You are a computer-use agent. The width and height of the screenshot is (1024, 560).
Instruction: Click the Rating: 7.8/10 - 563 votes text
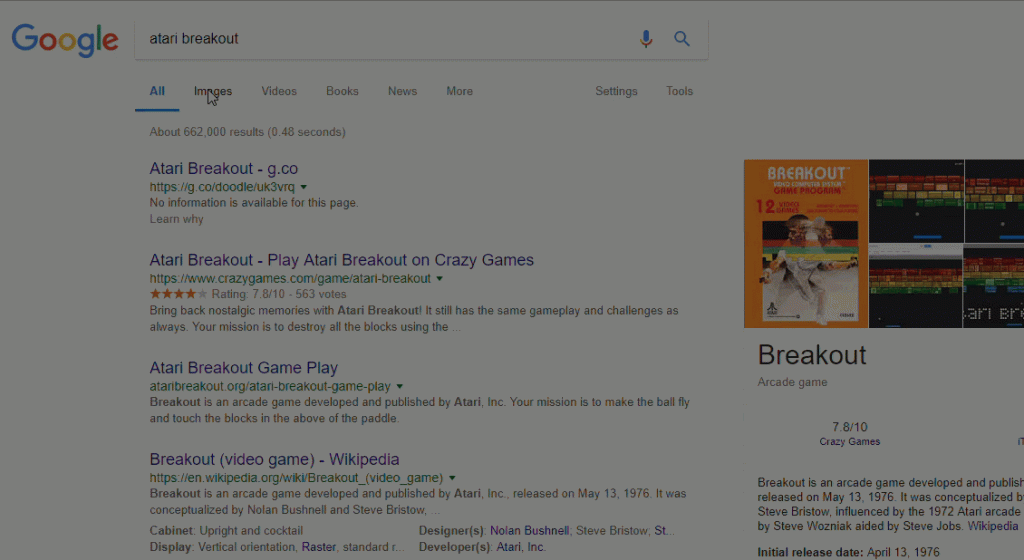click(x=279, y=294)
